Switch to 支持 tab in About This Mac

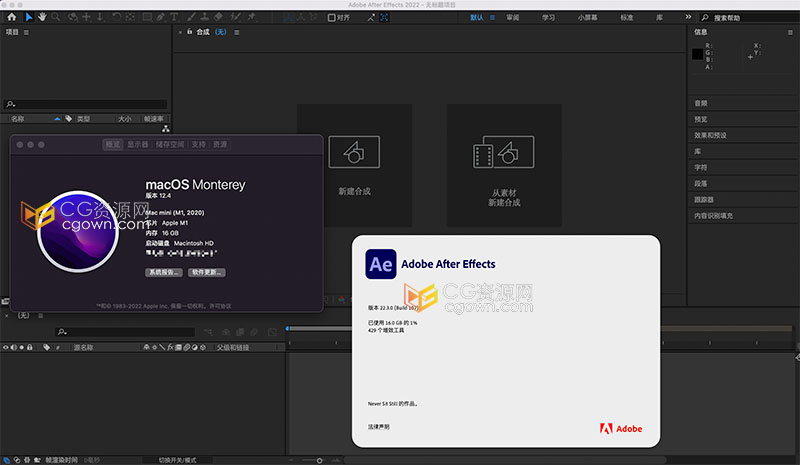pyautogui.click(x=198, y=144)
